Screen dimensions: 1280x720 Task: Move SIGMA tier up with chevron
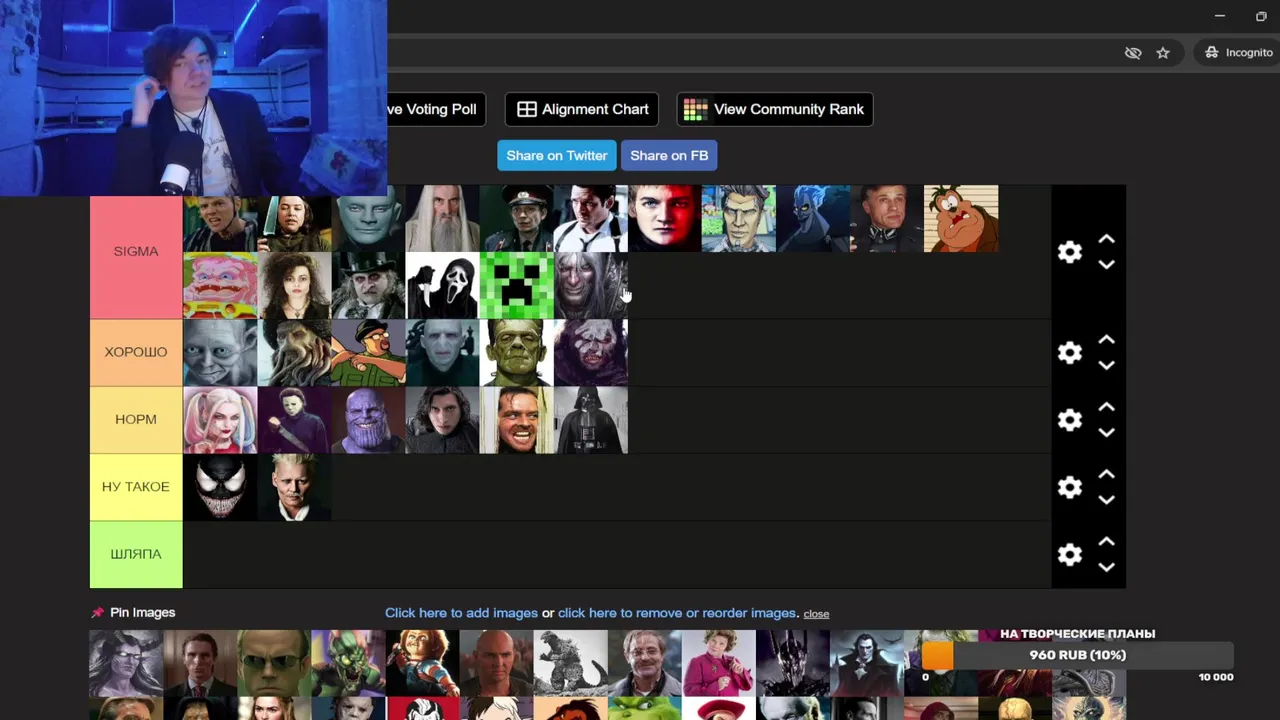1106,240
